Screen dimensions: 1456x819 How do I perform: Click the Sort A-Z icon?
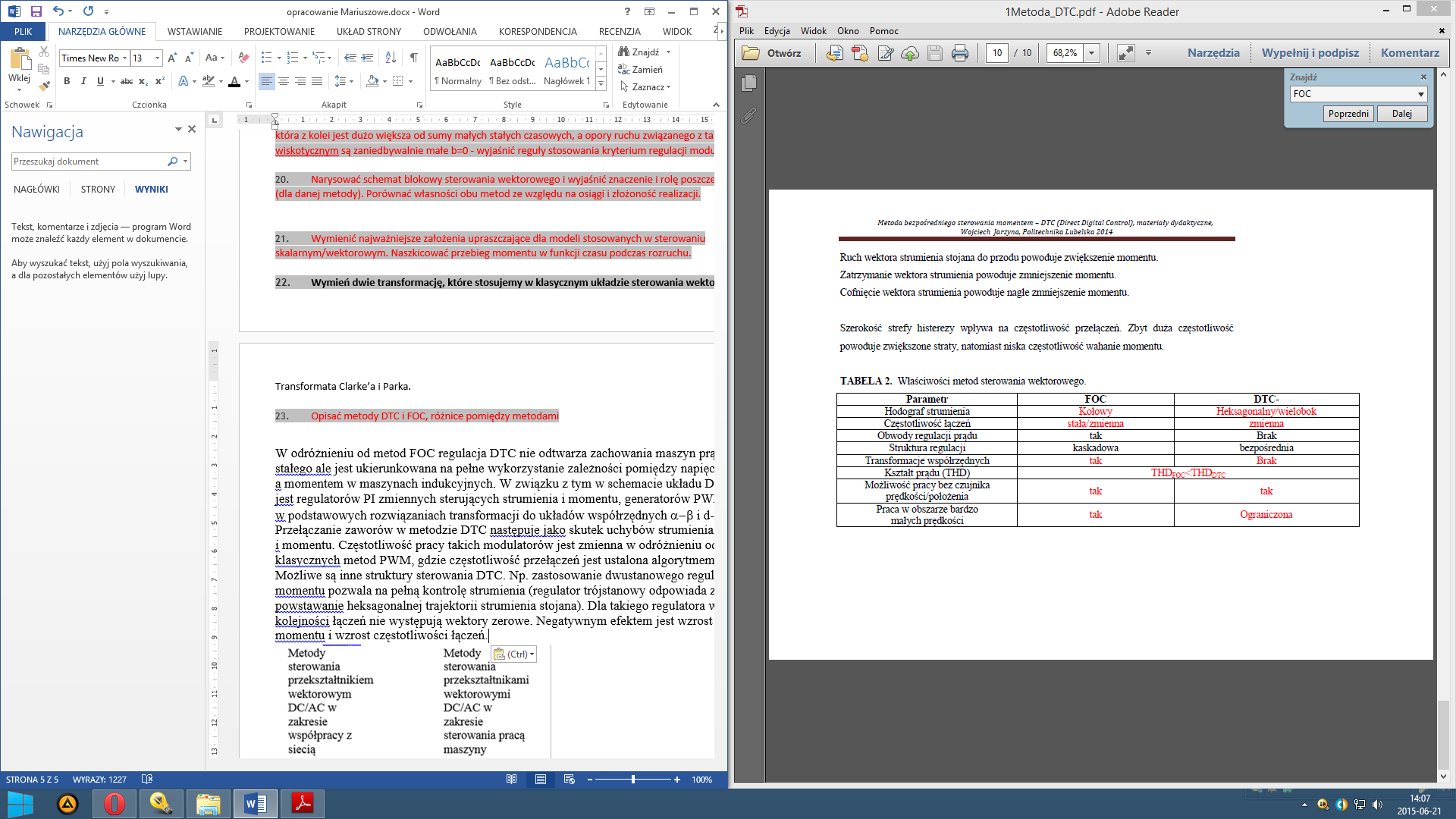click(391, 58)
